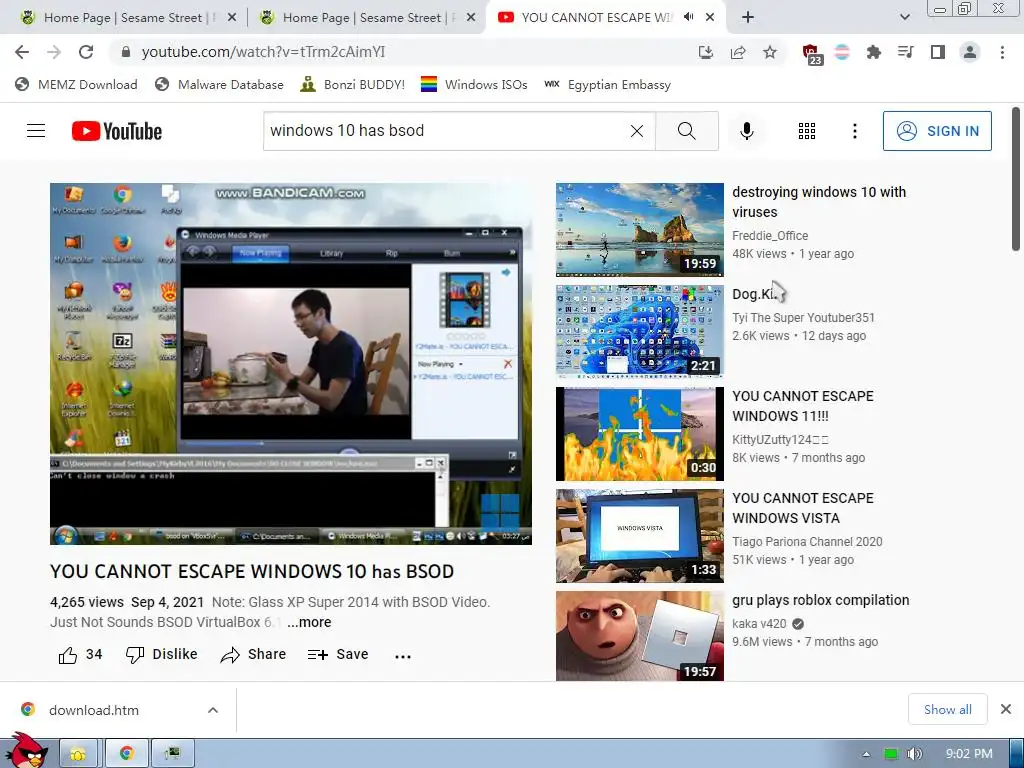Image resolution: width=1024 pixels, height=768 pixels.
Task: Open Freddie_Office channel name
Action: pos(770,236)
